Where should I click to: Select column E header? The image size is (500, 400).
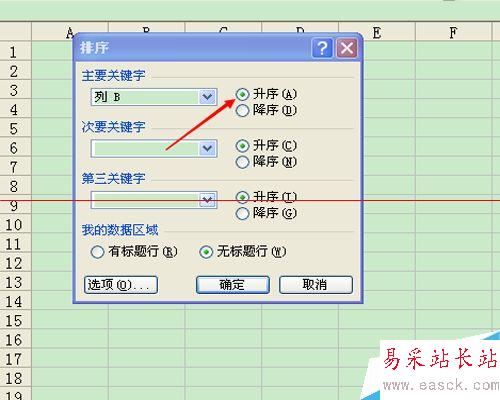pyautogui.click(x=377, y=32)
